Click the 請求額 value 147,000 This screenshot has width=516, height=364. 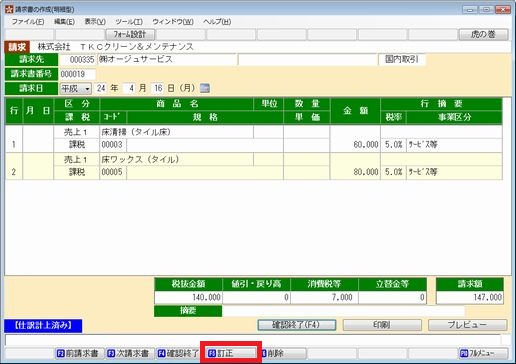[x=470, y=297]
